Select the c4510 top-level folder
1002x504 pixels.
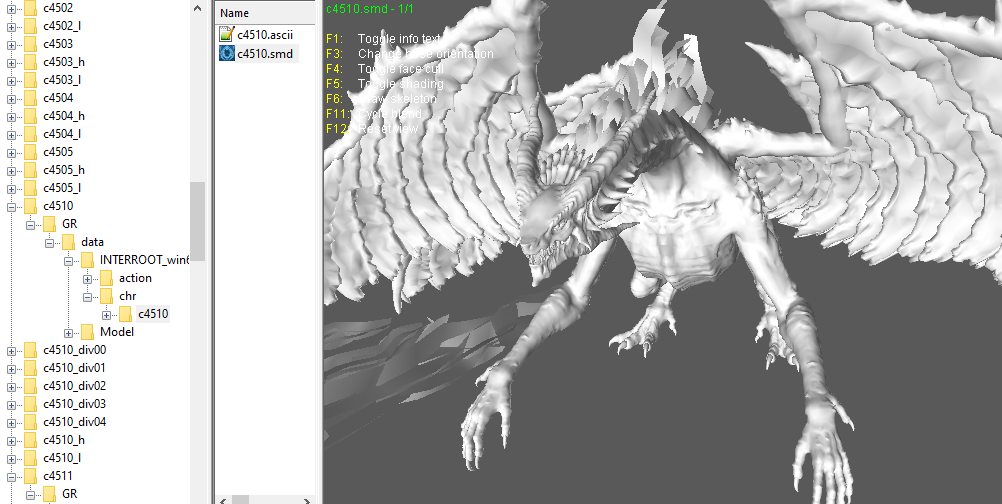point(58,206)
